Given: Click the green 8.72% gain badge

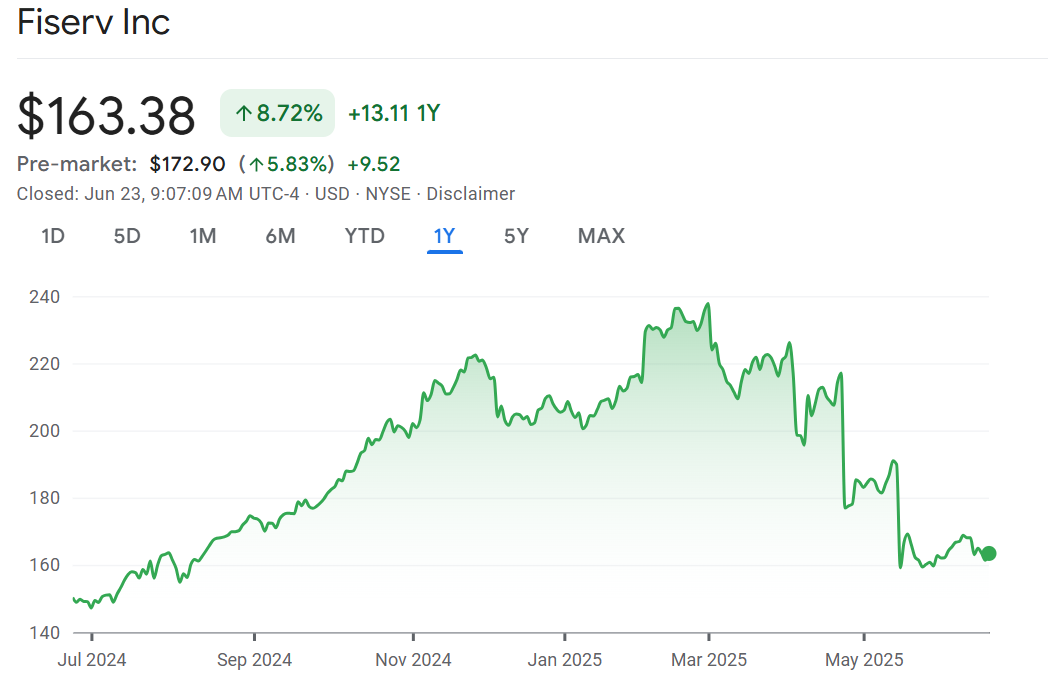Looking at the screenshot, I should tap(278, 114).
